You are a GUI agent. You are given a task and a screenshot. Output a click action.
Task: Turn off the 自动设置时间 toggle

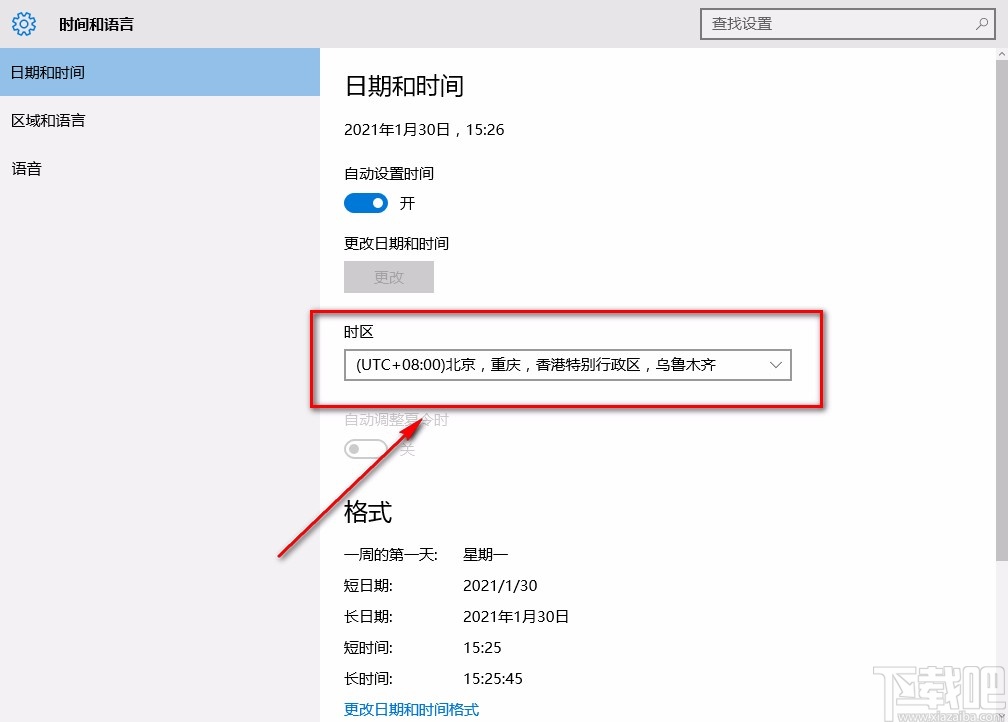[x=365, y=202]
